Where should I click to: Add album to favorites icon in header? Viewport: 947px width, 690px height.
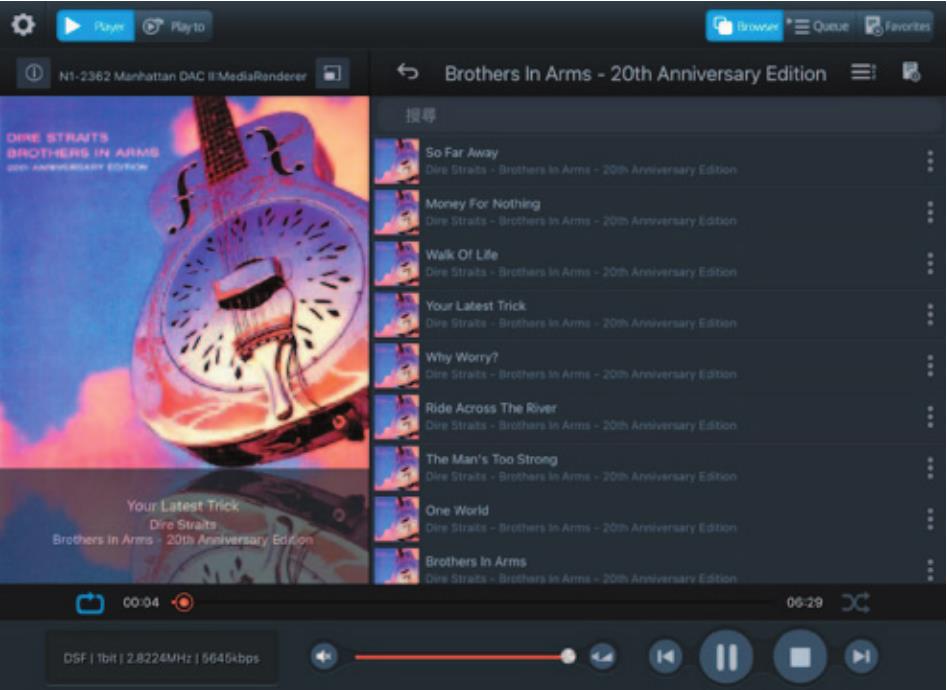pos(910,73)
